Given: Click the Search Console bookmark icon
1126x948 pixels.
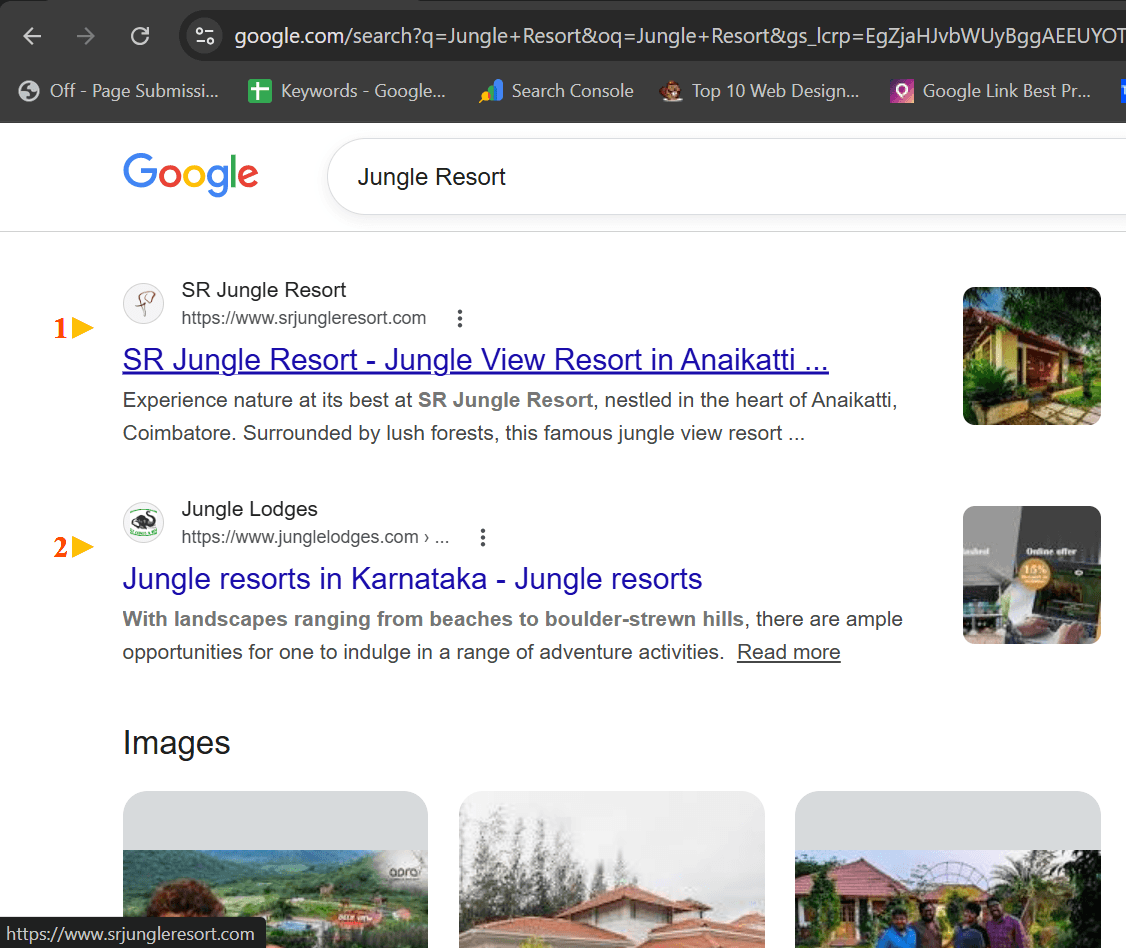Looking at the screenshot, I should 490,91.
